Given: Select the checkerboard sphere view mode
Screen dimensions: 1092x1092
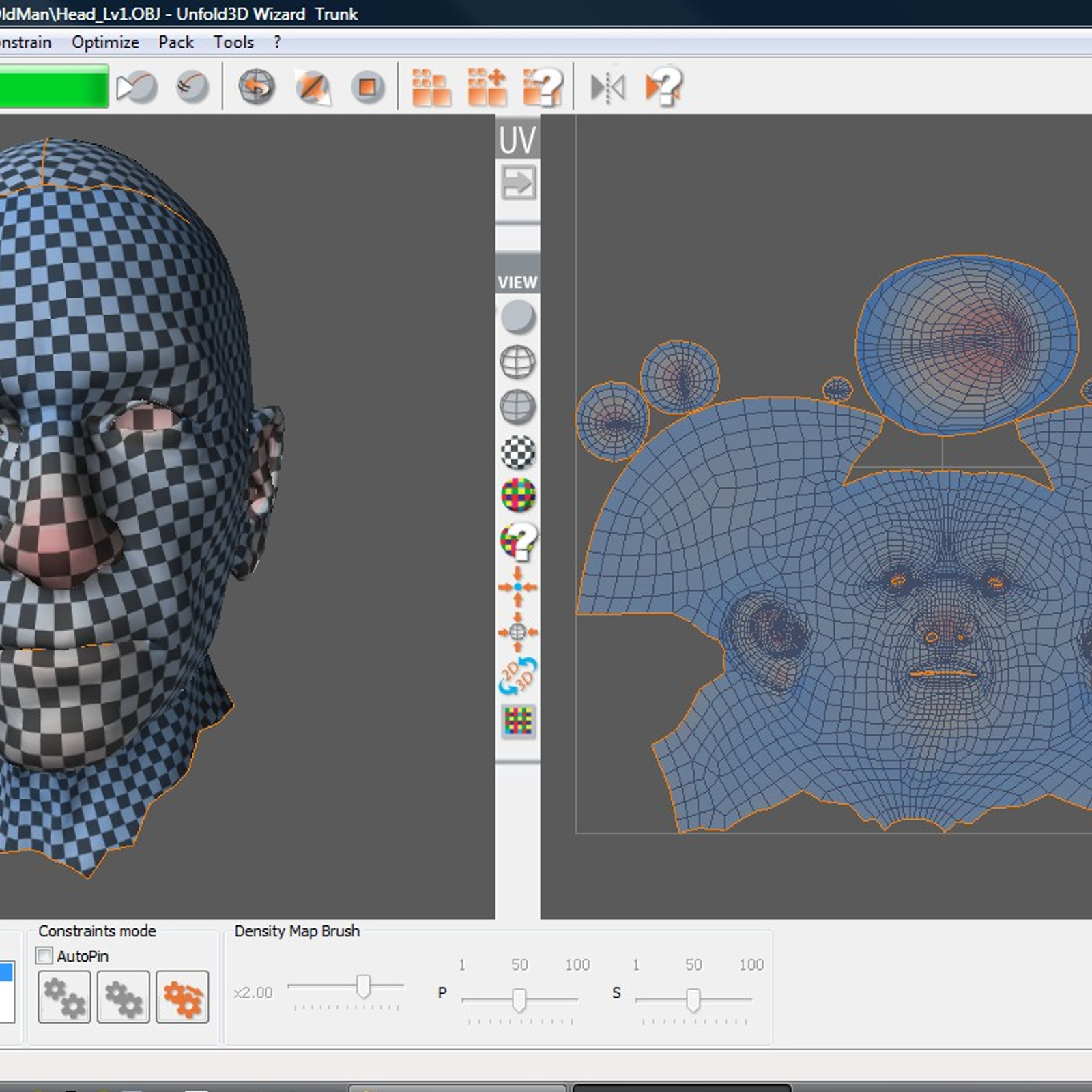Looking at the screenshot, I should click(518, 452).
